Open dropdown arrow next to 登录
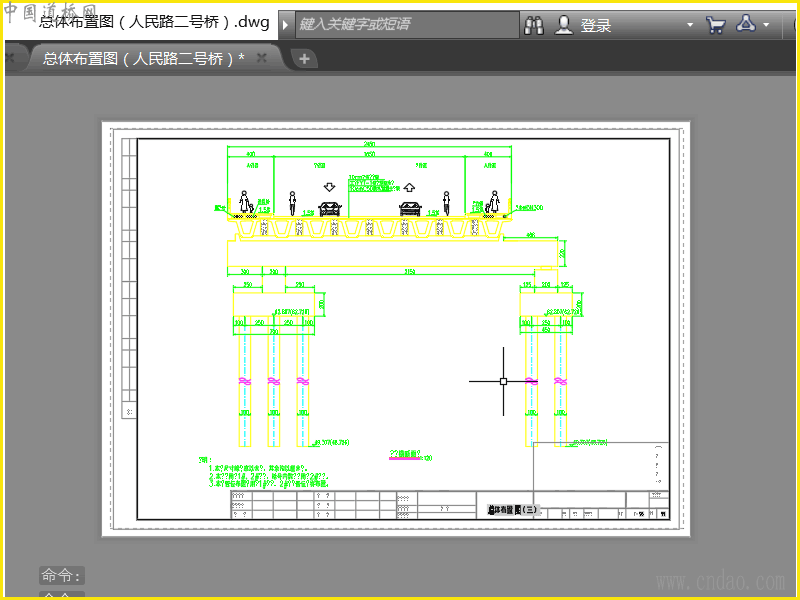The height and width of the screenshot is (600, 800). click(690, 25)
